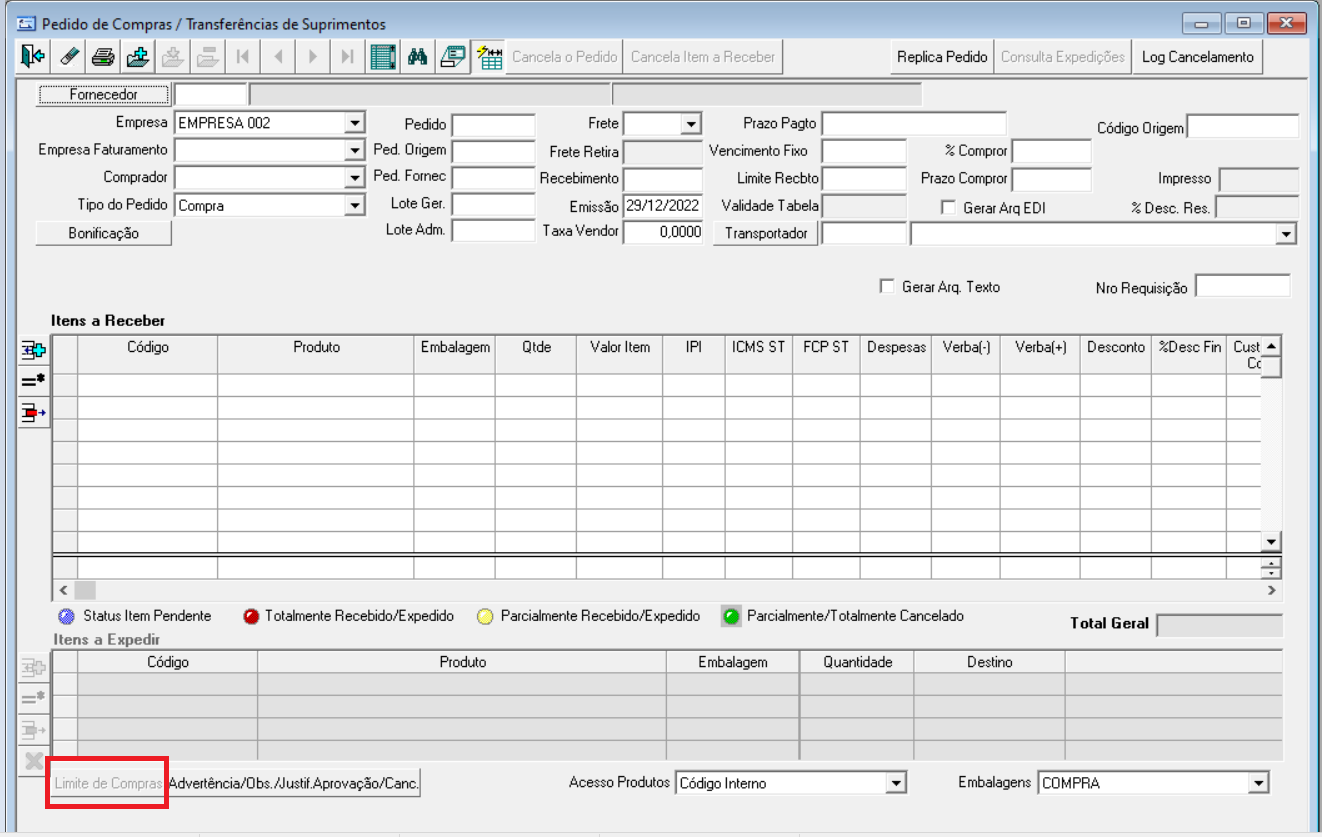The height and width of the screenshot is (837, 1322).
Task: Click the eraser clear-form icon
Action: pyautogui.click(x=68, y=56)
